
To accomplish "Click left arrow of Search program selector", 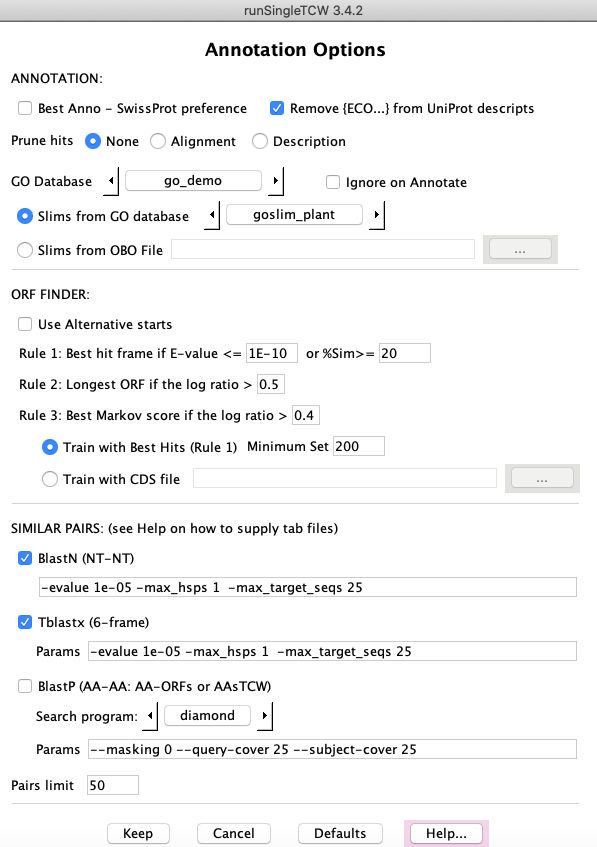I will pyautogui.click(x=150, y=716).
